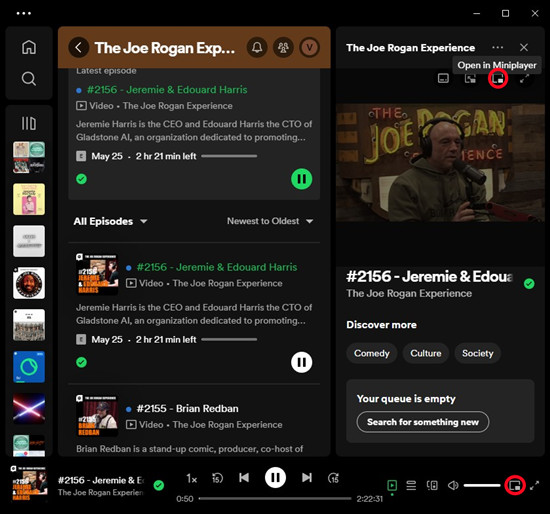Skip back 15 seconds
Image resolution: width=550 pixels, height=514 pixels.
(217, 478)
